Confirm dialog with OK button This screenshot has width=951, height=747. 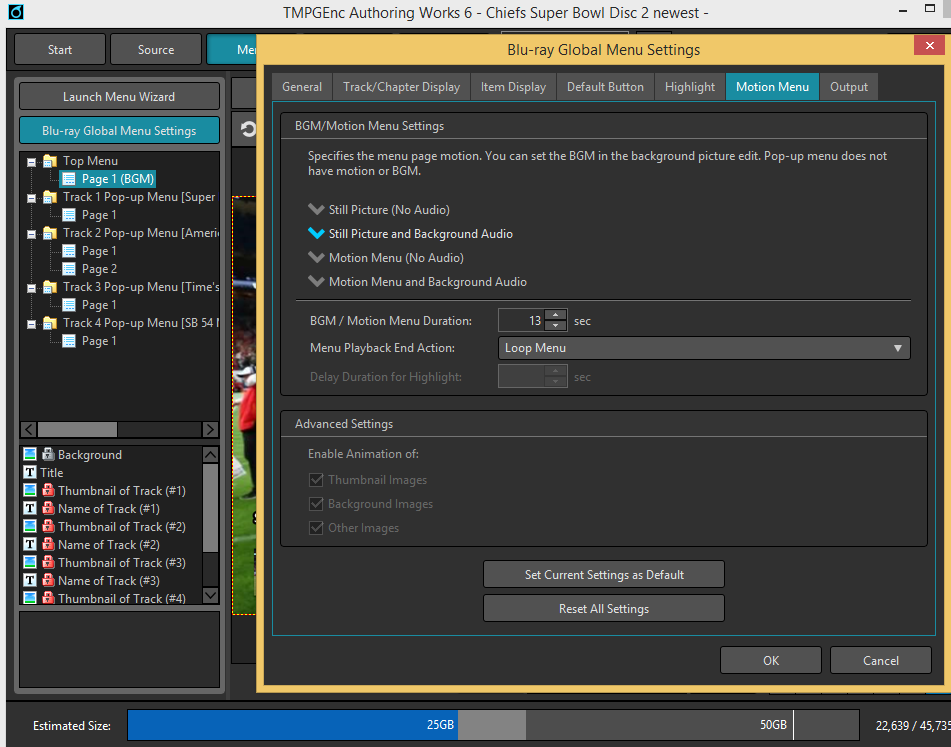tap(771, 660)
